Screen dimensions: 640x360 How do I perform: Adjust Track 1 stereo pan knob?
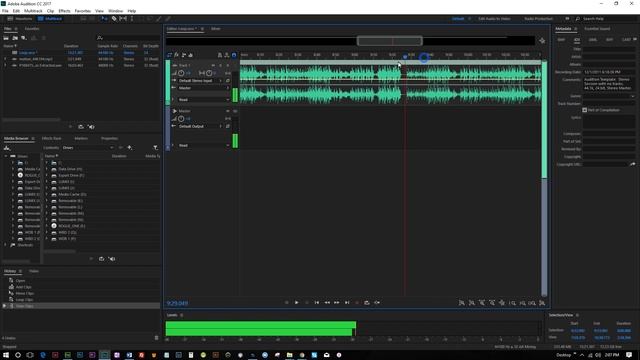209,73
